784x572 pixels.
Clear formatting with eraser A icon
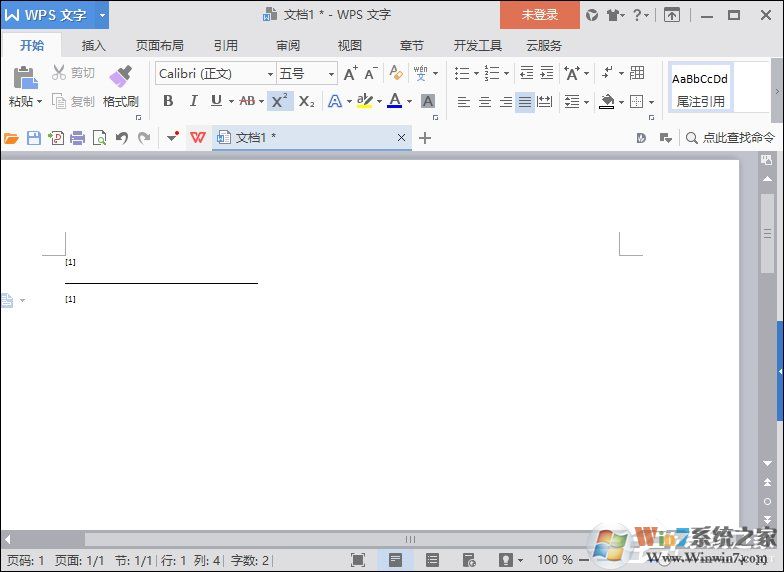coord(396,72)
